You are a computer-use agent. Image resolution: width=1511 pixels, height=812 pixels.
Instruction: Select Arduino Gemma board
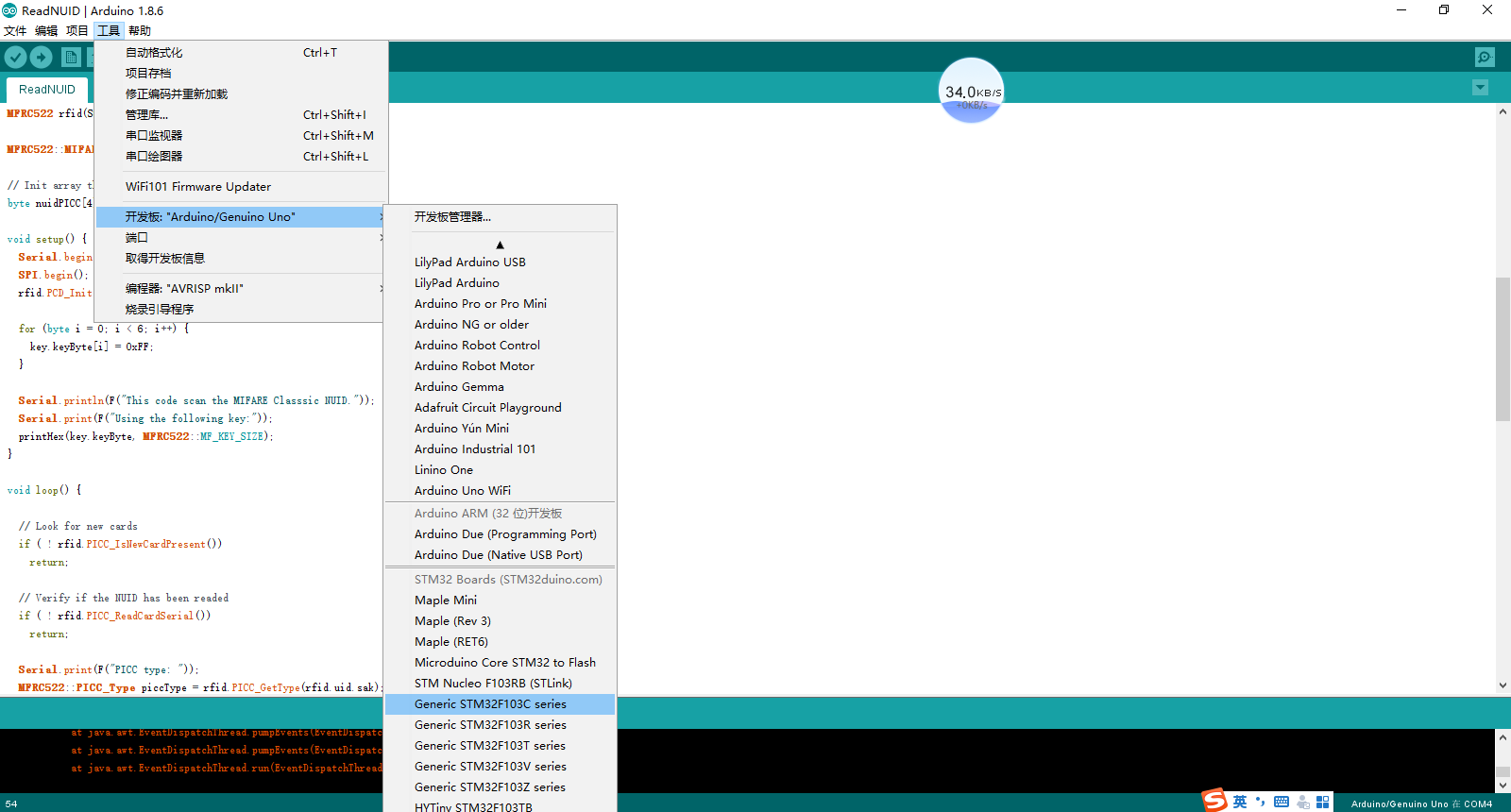point(500,387)
